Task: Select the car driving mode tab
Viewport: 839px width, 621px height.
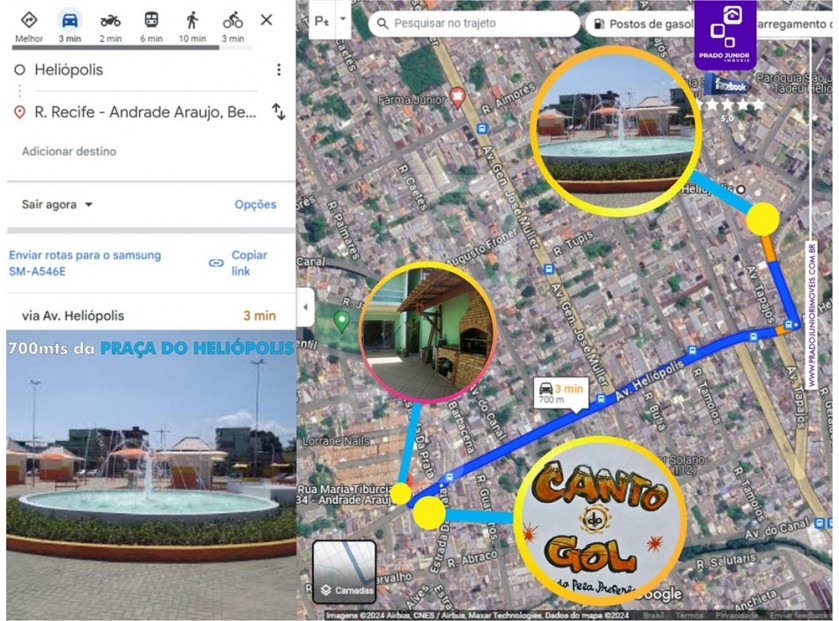Action: pos(70,27)
